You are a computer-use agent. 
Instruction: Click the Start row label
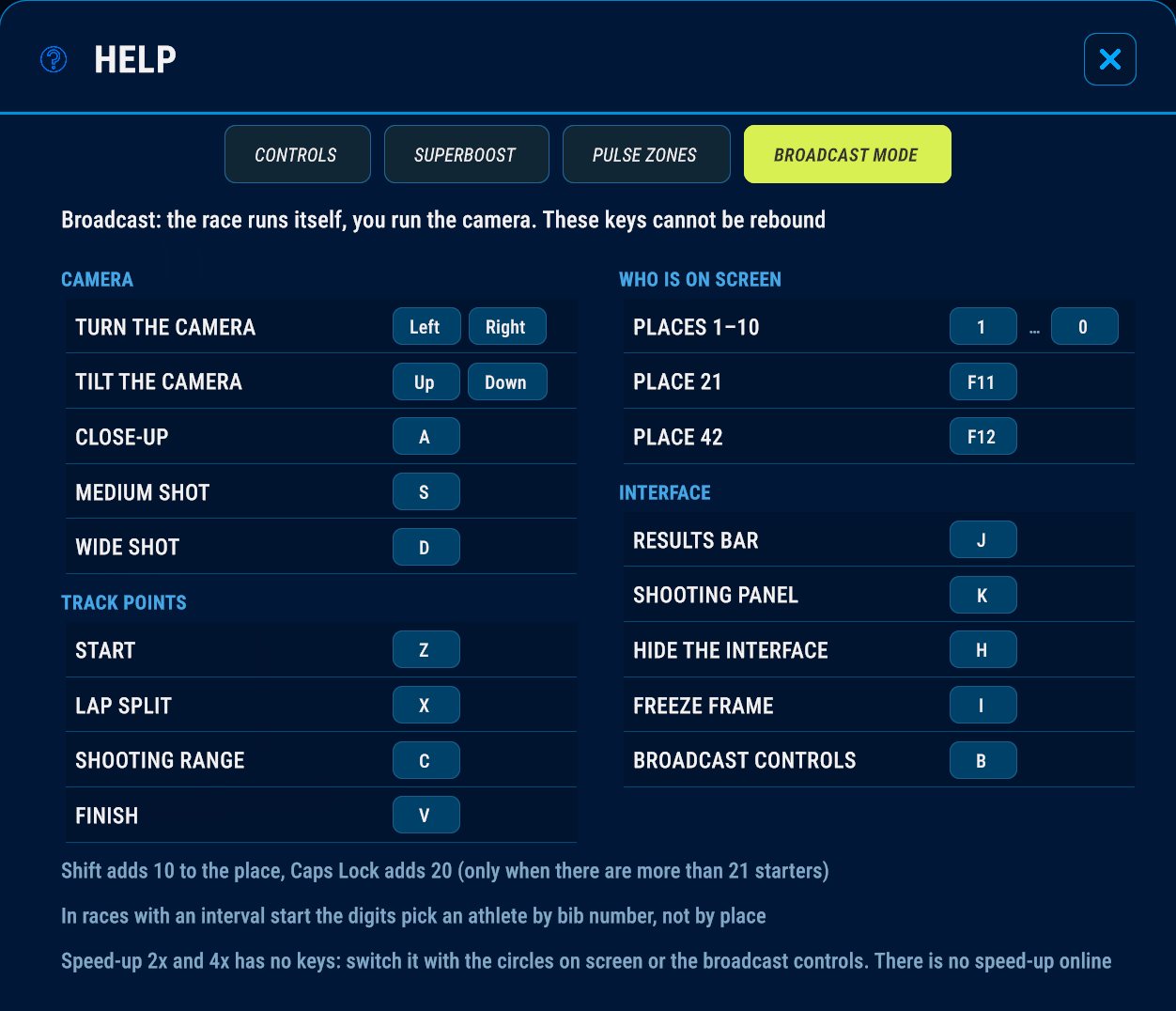pos(105,650)
